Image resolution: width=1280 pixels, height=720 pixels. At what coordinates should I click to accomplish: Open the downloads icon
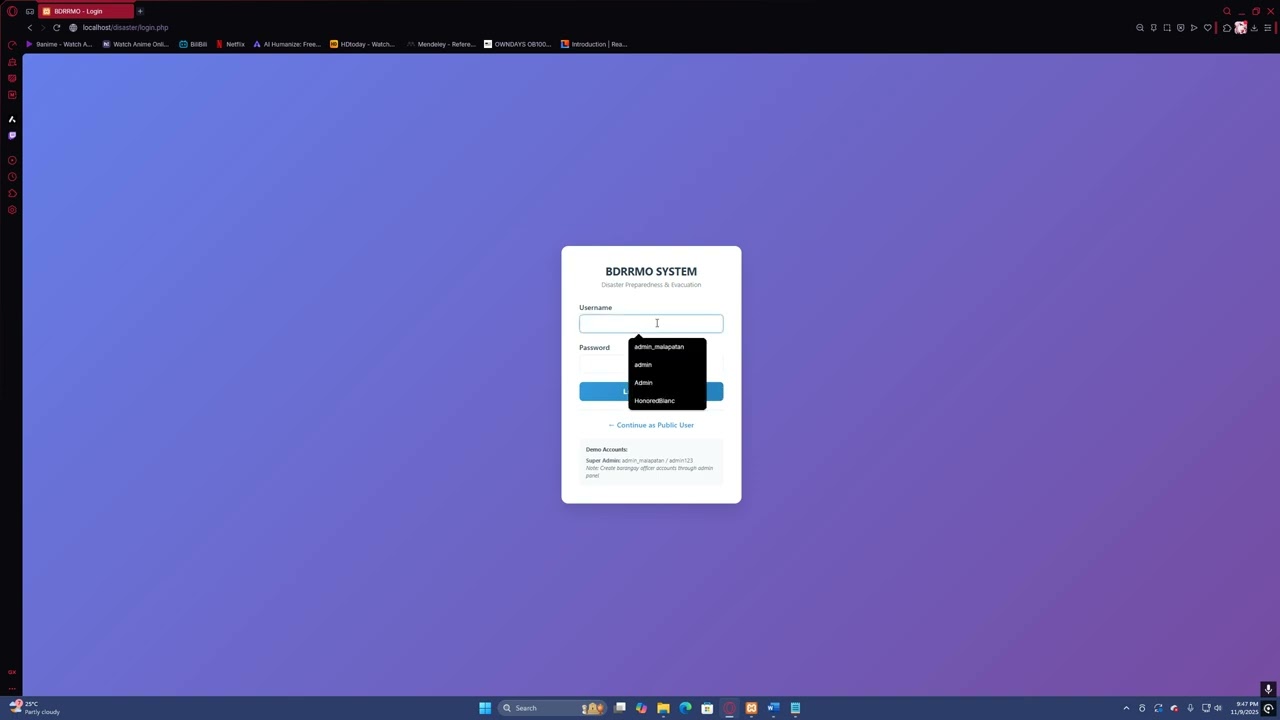click(1254, 28)
